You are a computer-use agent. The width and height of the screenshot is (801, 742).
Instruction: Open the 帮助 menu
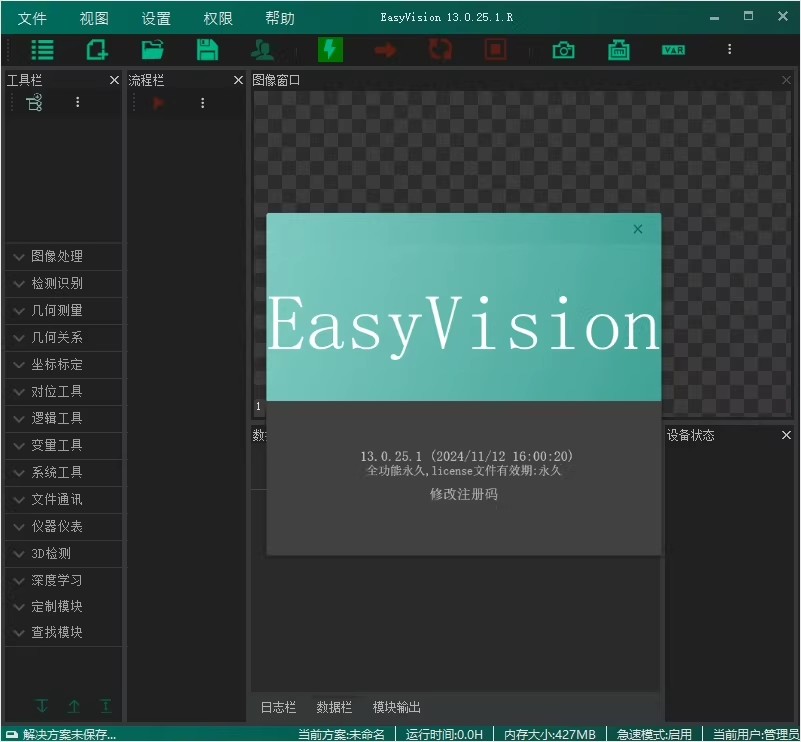280,18
